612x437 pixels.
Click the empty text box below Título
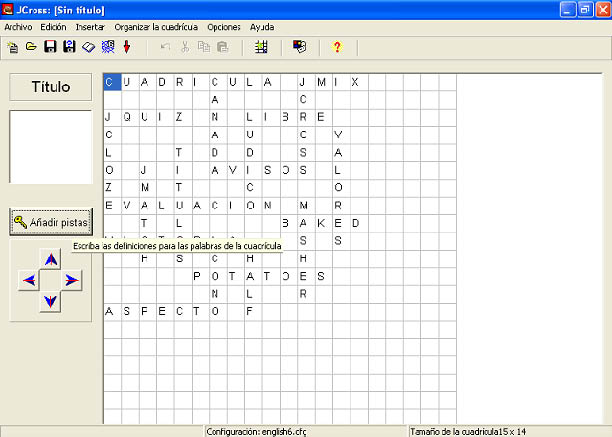[x=51, y=147]
